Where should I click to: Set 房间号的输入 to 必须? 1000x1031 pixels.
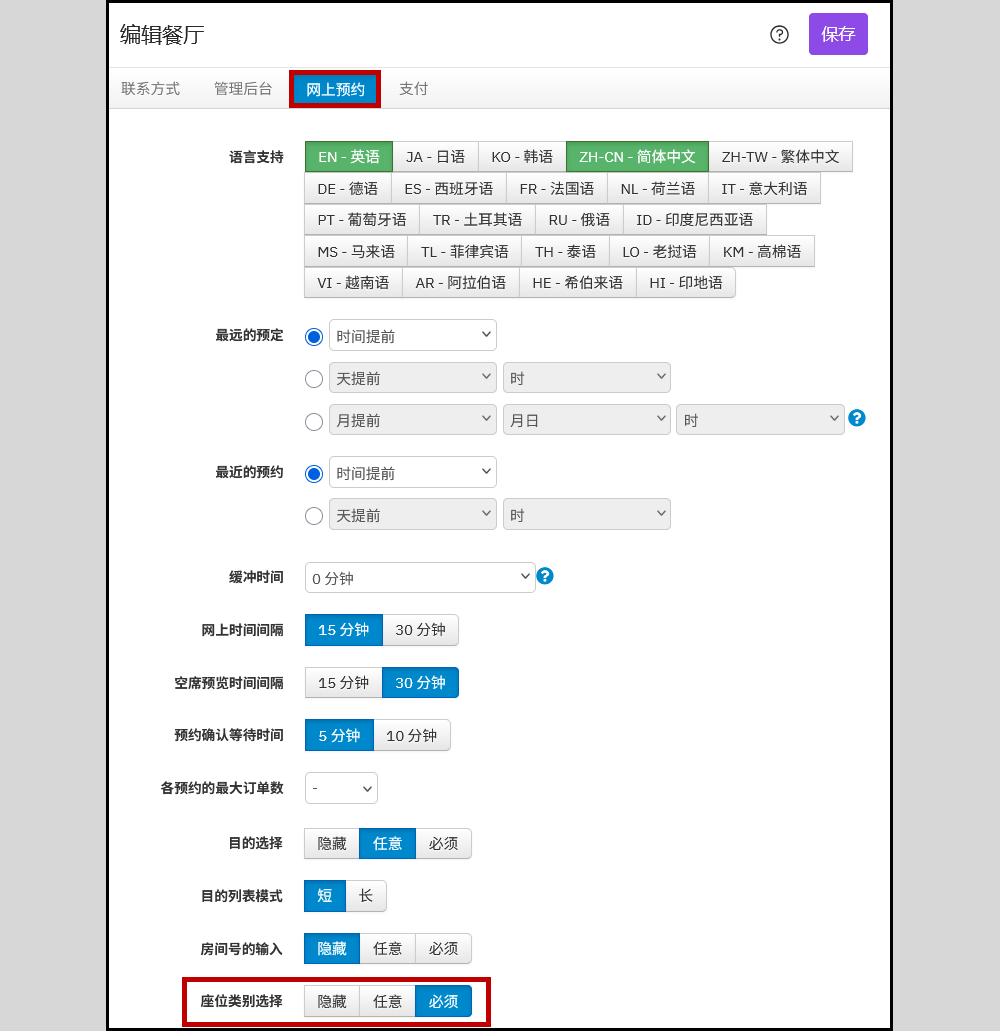pyautogui.click(x=443, y=948)
